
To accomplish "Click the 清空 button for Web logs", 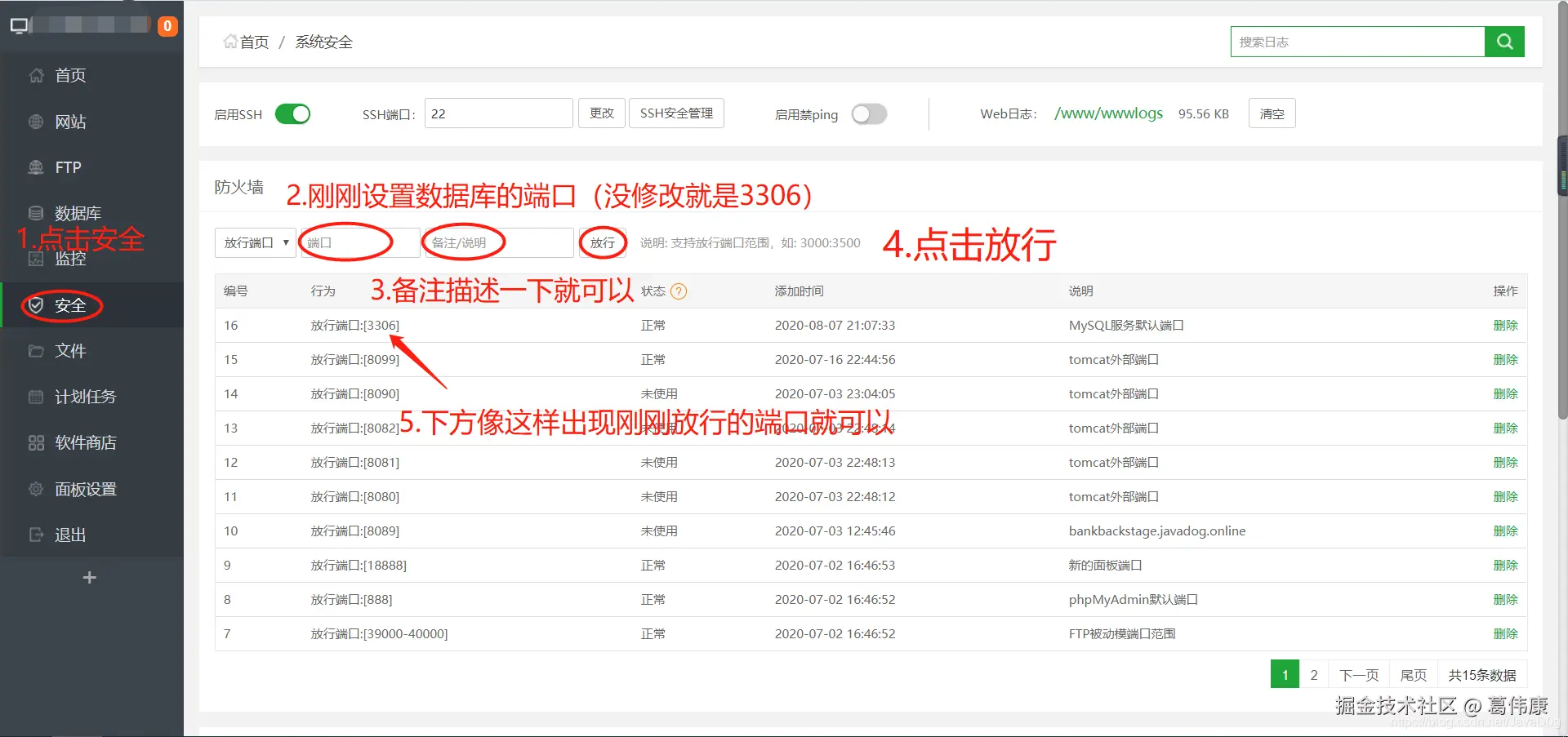I will pyautogui.click(x=1272, y=113).
